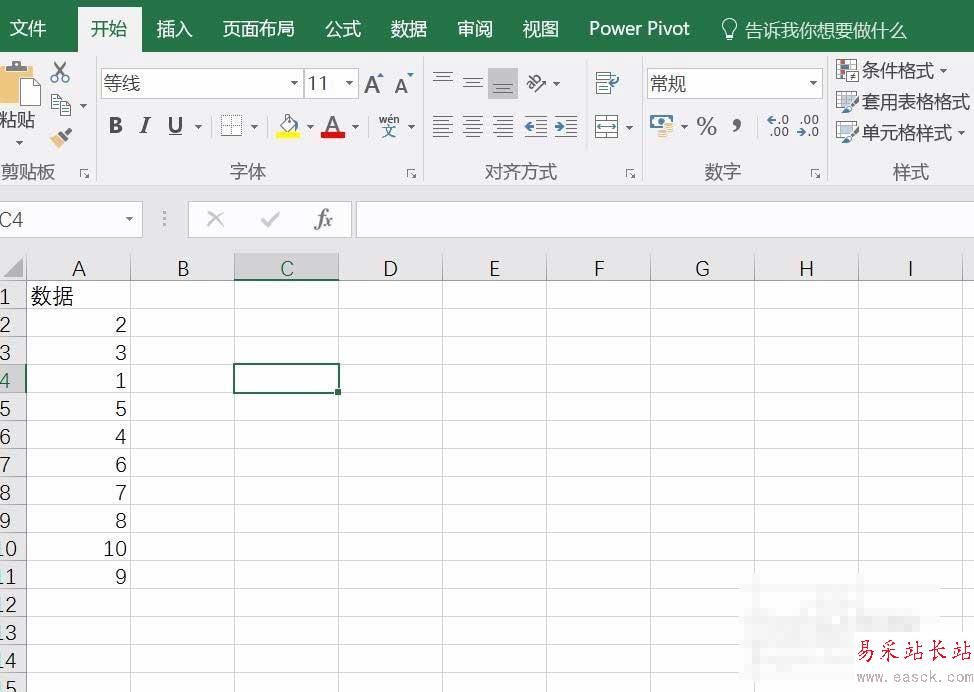Image resolution: width=974 pixels, height=692 pixels.
Task: Open the number format 常规 dropdown
Action: 813,84
